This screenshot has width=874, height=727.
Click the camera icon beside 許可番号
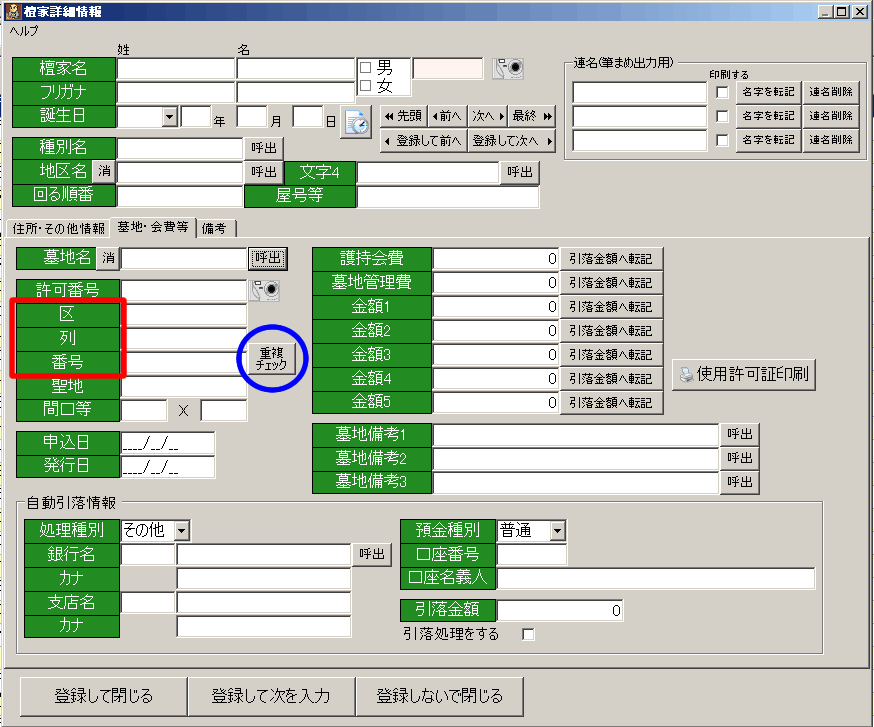265,290
